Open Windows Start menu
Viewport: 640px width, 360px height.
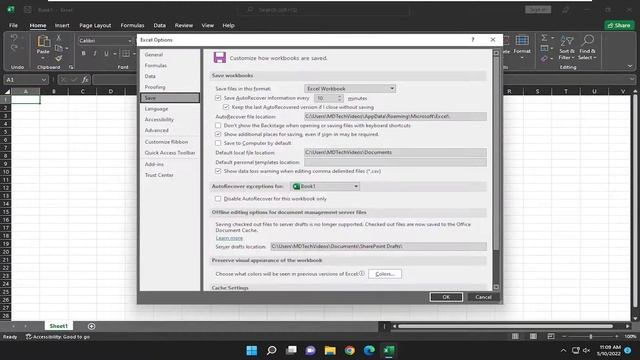pyautogui.click(x=252, y=350)
